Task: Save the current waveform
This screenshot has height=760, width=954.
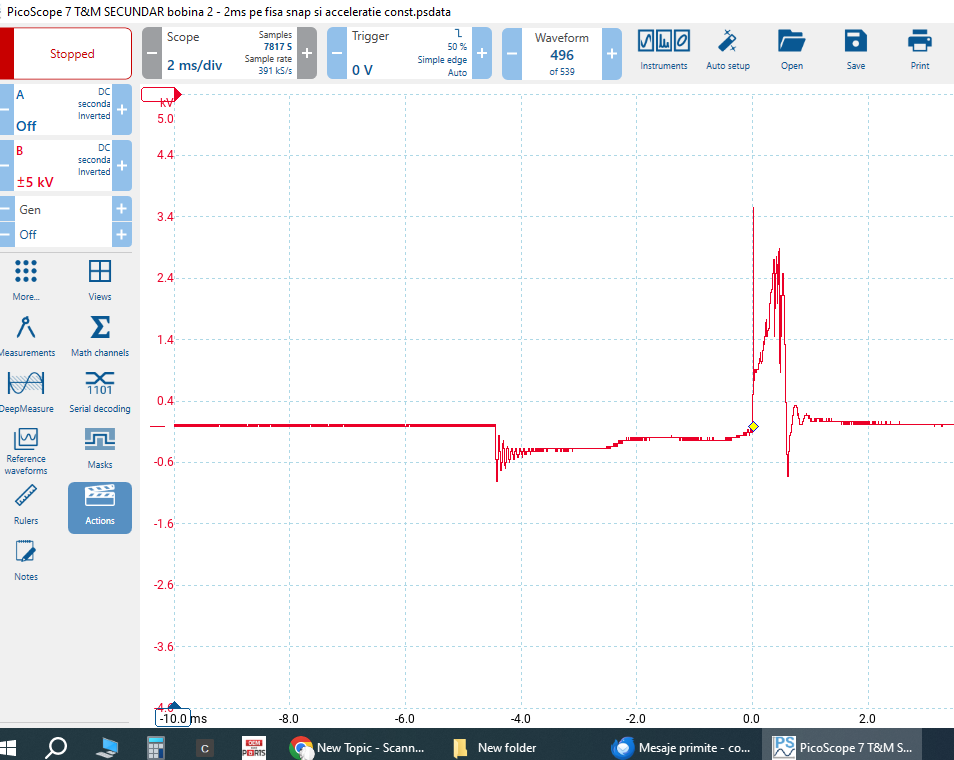Action: point(855,49)
